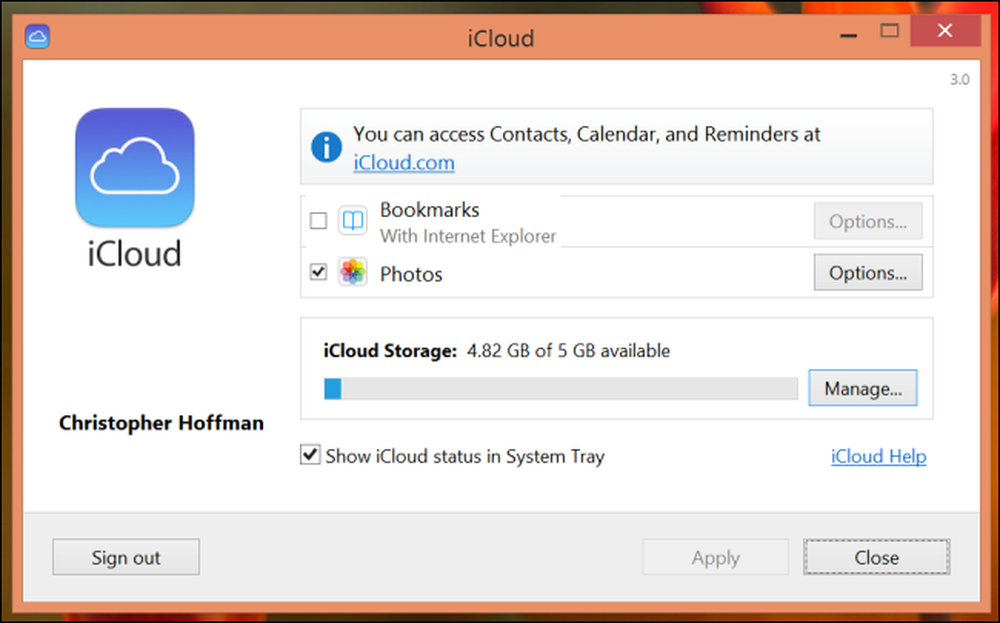The image size is (1000, 623).
Task: Click the Bookmarks book icon
Action: click(353, 221)
